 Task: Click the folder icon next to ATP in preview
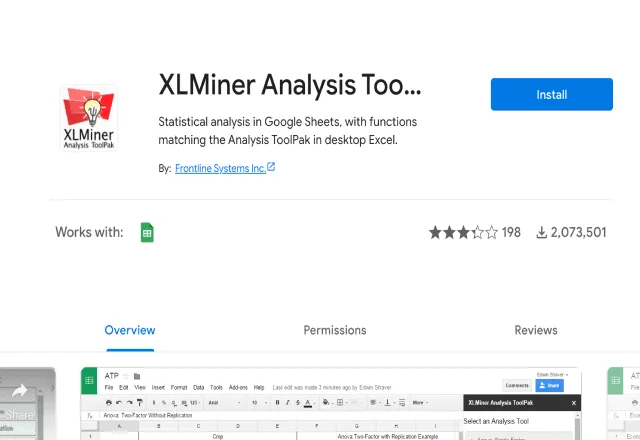pos(137,376)
